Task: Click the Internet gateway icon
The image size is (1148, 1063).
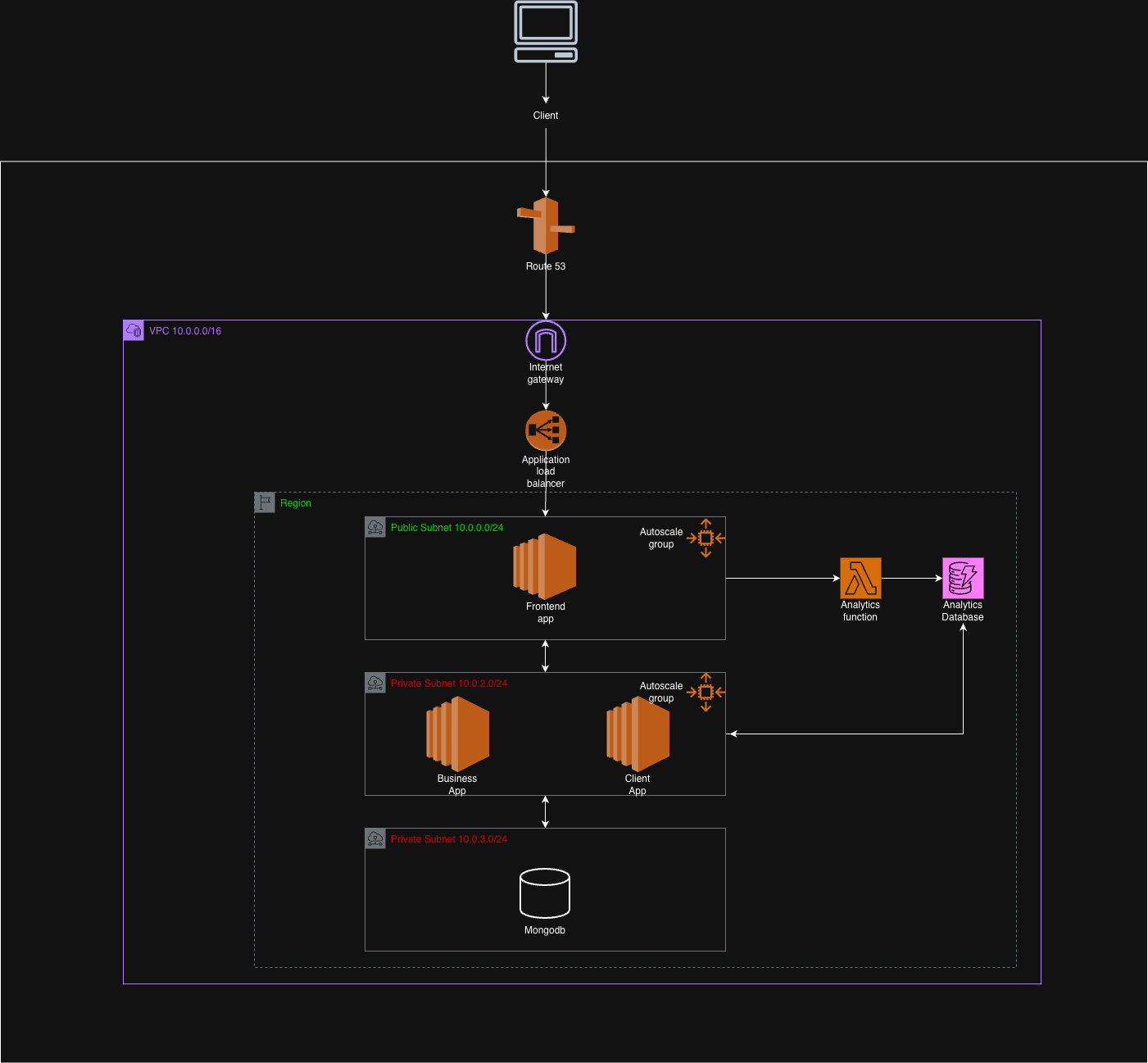Action: [546, 340]
